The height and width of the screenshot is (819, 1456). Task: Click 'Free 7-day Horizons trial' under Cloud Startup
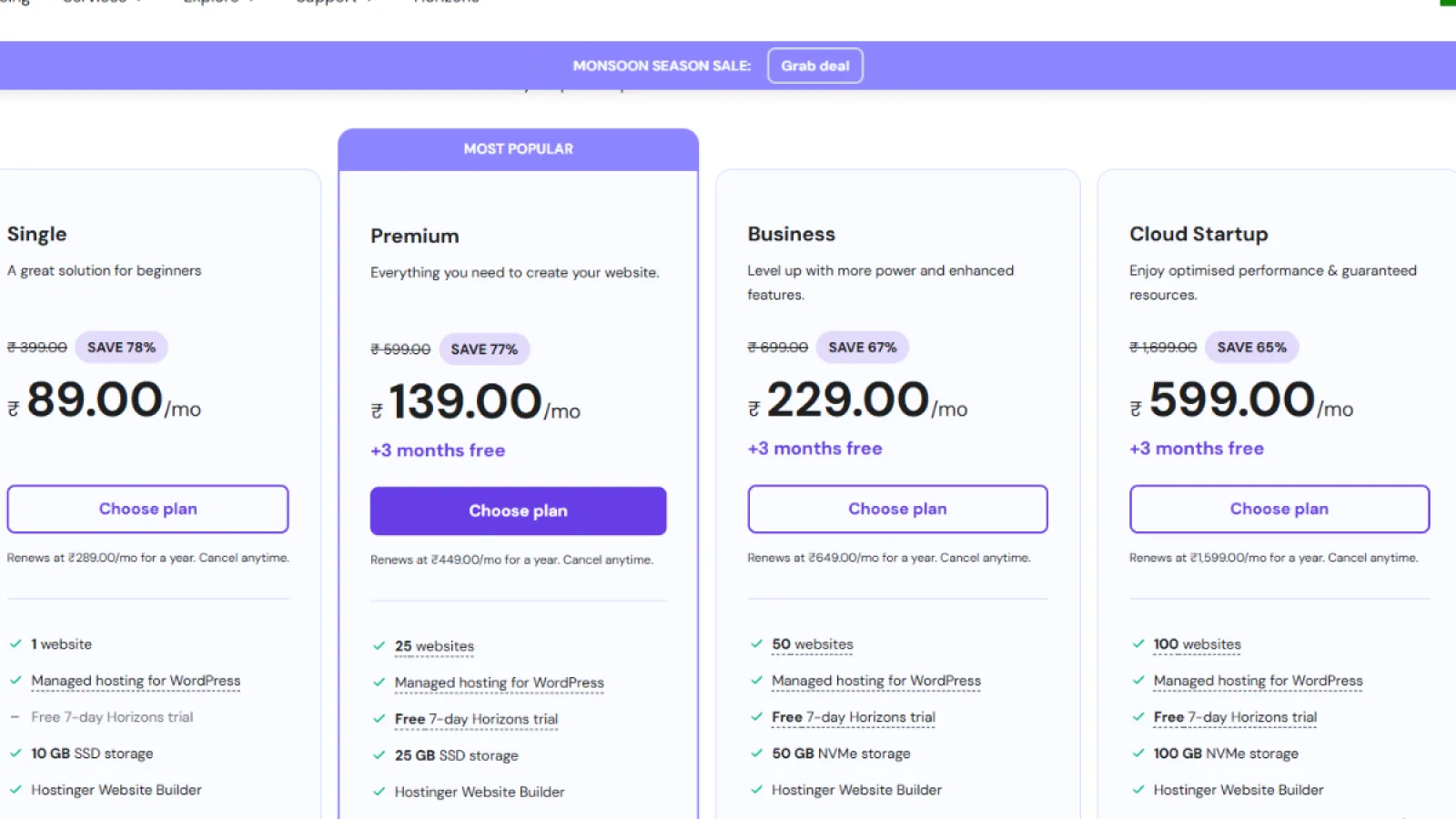(x=1235, y=717)
